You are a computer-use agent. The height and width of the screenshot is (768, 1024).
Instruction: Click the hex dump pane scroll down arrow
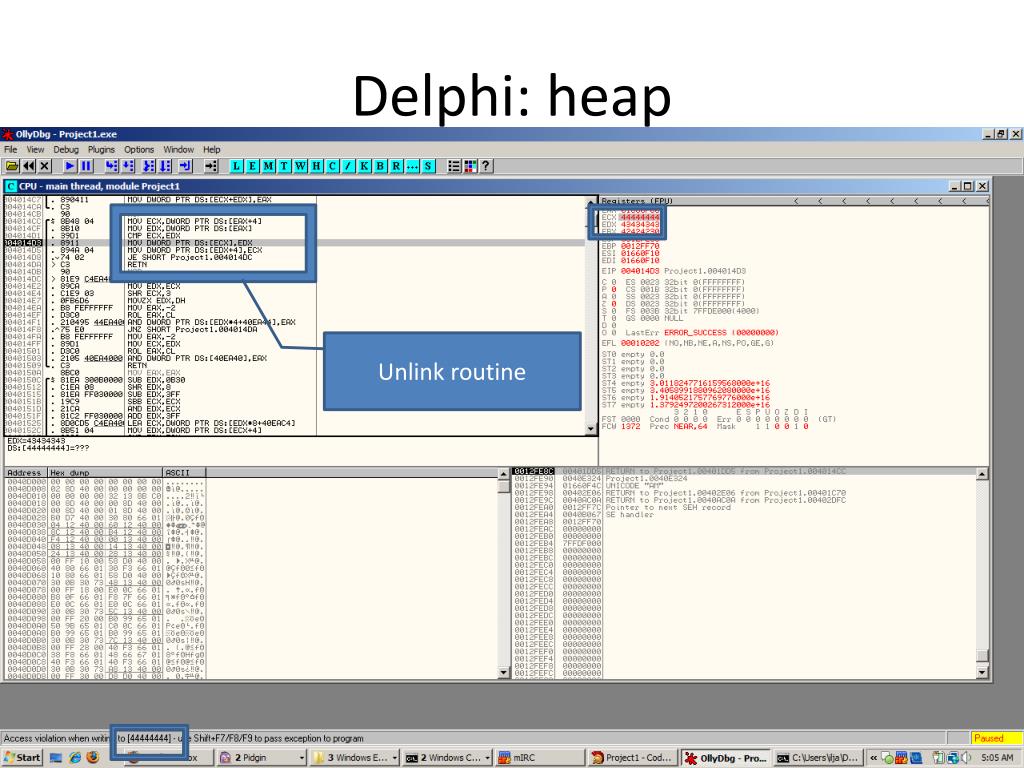click(x=503, y=672)
